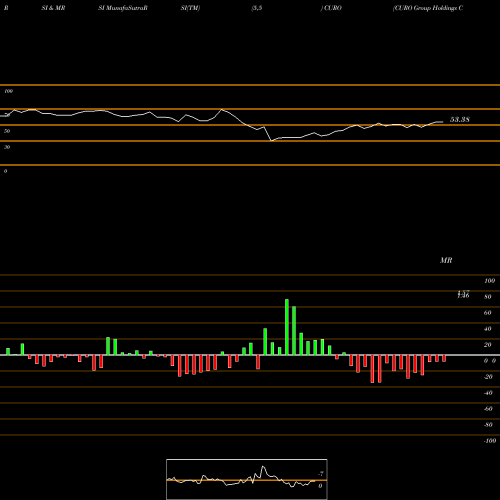Image resolution: width=500 pixels, height=500 pixels.
Task: Click the '-60' label on MR axis
Action: [488, 409]
